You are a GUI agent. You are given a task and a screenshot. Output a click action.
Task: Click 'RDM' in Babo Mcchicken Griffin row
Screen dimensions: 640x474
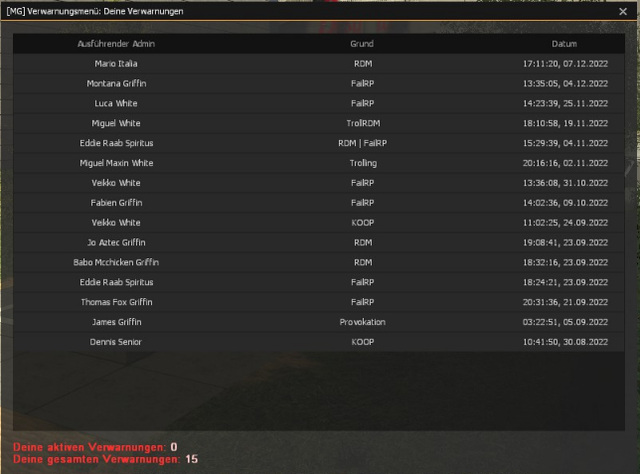[x=363, y=263]
